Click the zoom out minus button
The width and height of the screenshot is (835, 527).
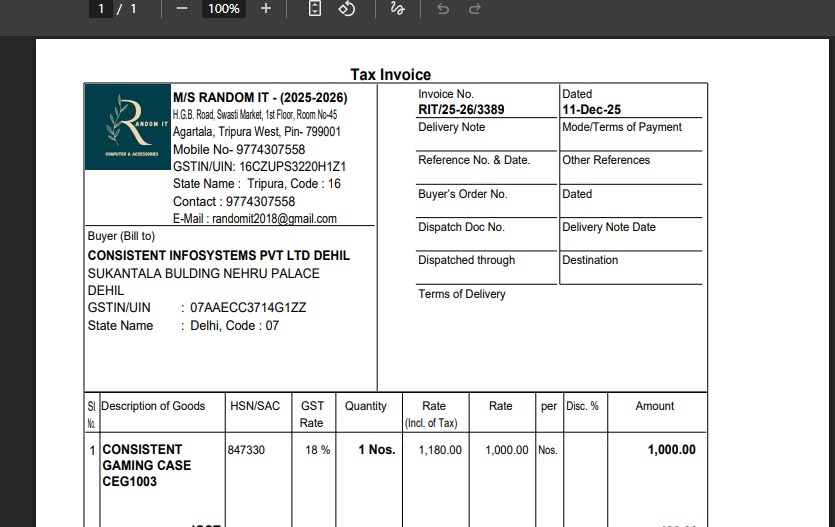pyautogui.click(x=181, y=9)
